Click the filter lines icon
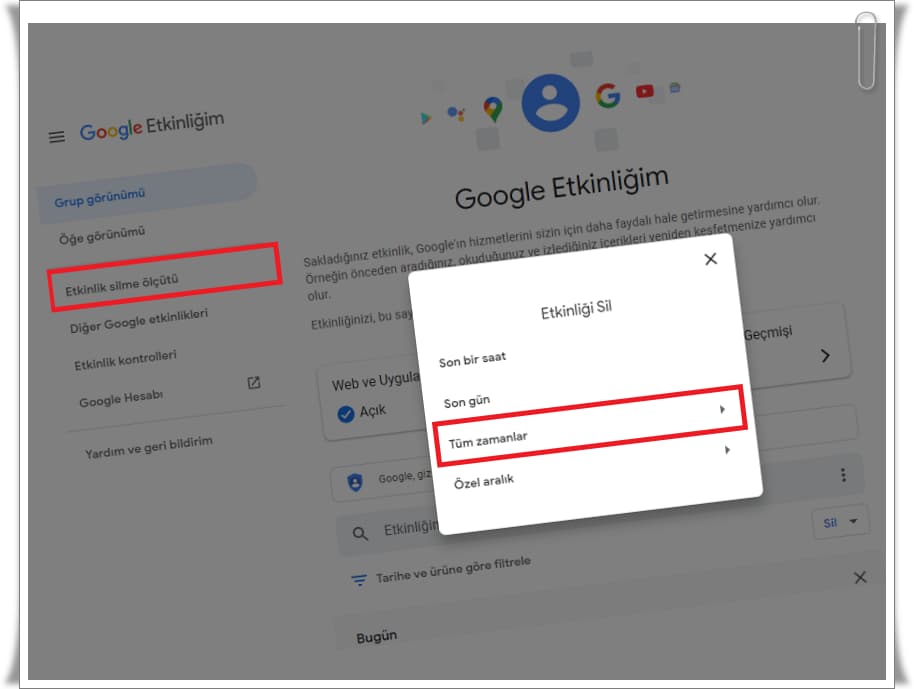Viewport: 914px width, 689px height. click(x=359, y=580)
